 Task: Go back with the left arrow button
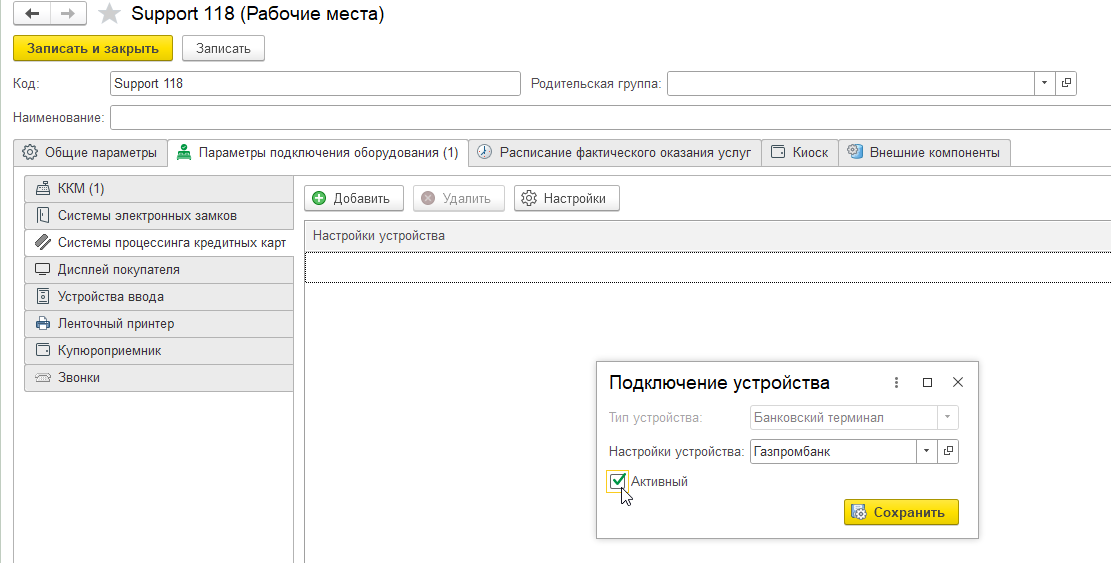[32, 13]
